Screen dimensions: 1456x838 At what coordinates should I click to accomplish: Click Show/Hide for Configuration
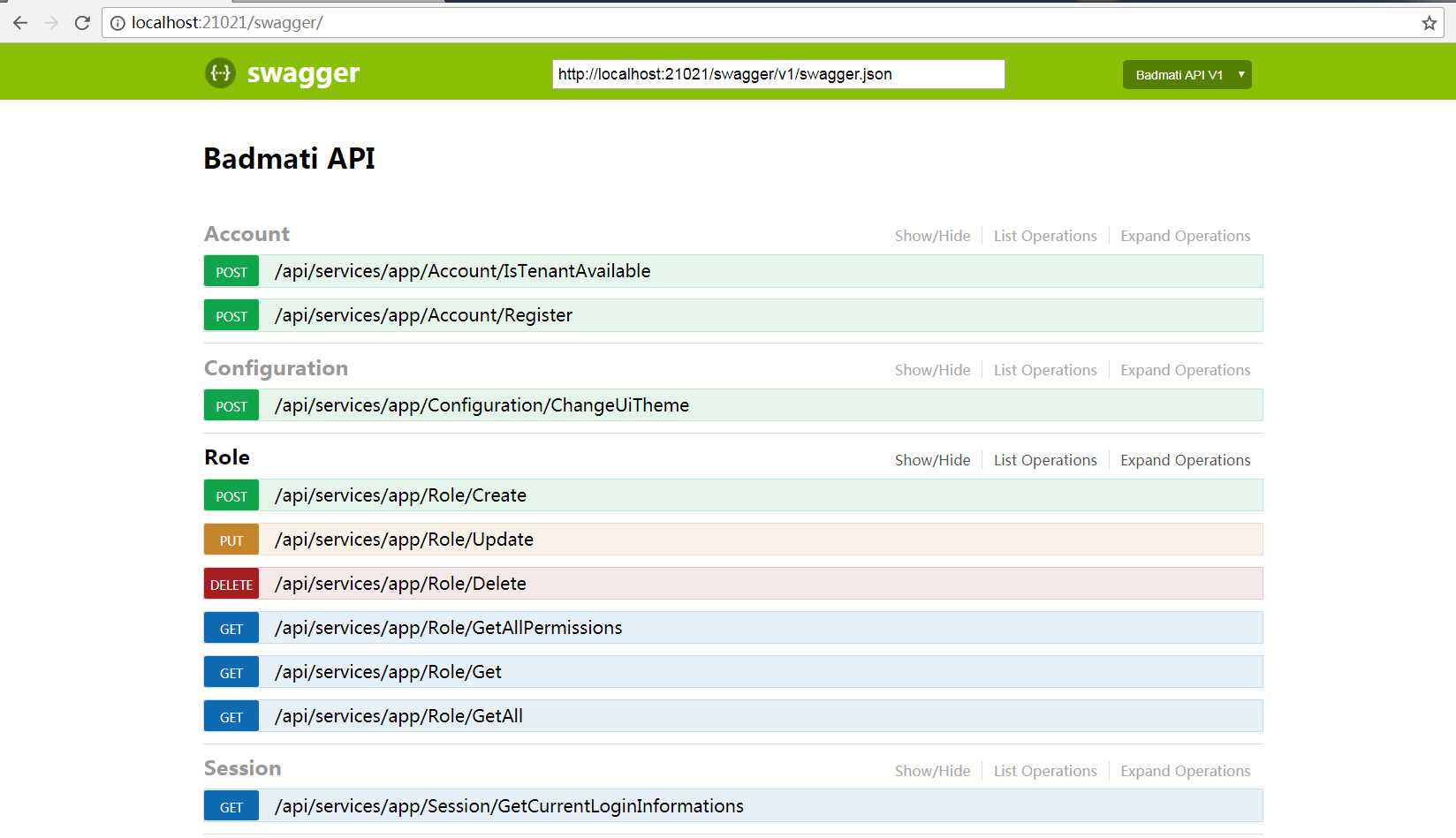click(932, 370)
